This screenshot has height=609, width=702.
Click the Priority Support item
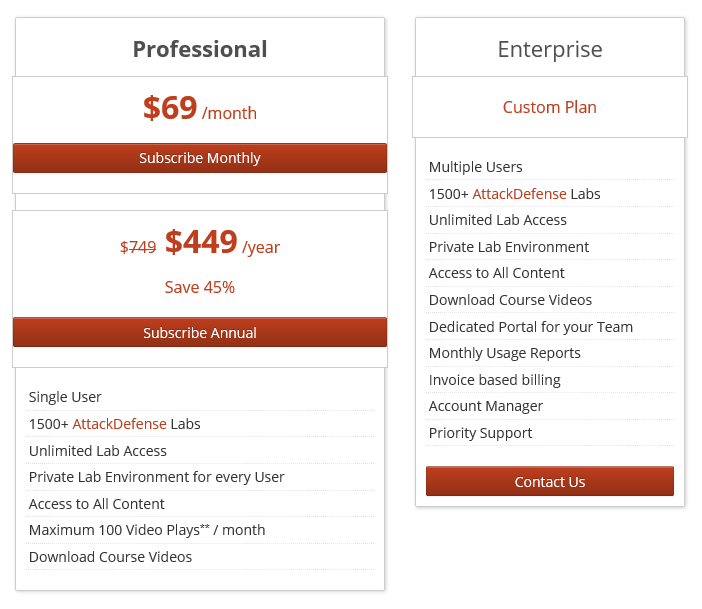point(480,433)
